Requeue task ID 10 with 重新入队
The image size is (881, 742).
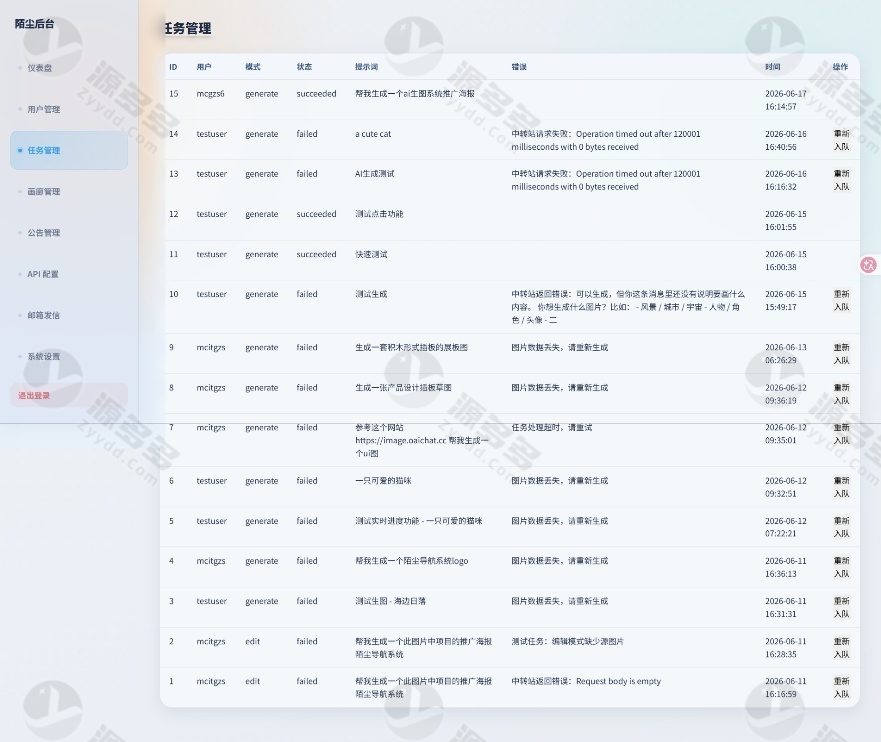(x=841, y=301)
